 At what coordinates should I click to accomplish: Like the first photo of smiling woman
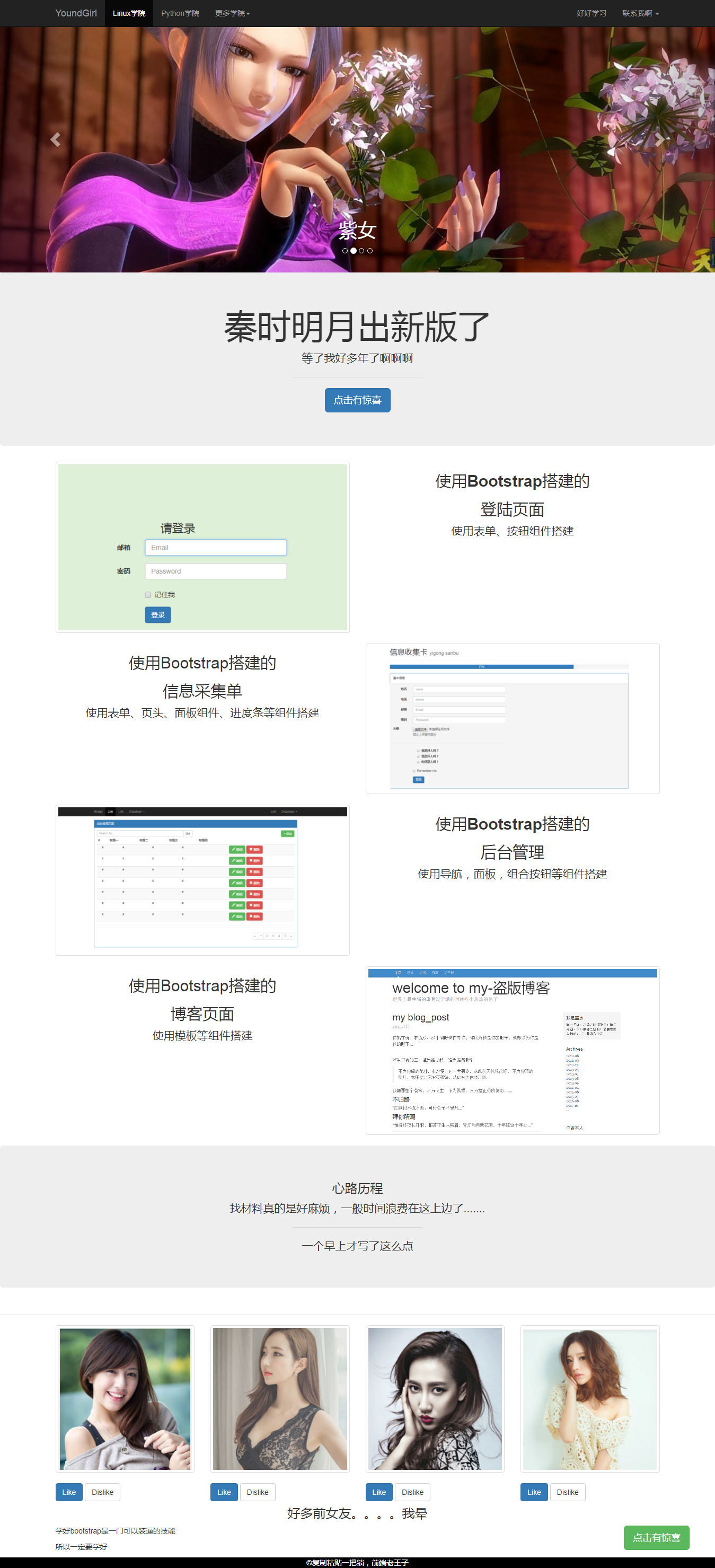point(69,1492)
